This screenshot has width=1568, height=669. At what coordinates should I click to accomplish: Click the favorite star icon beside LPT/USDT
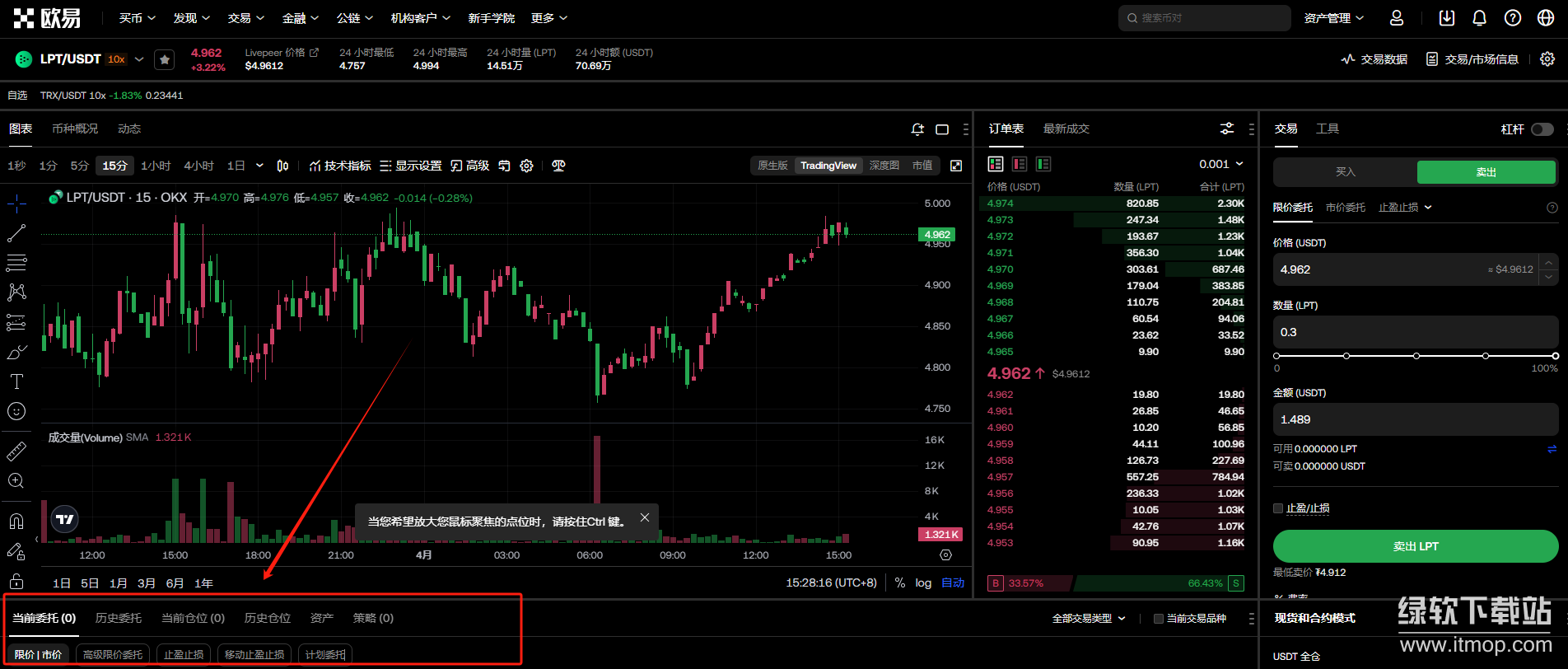pos(165,59)
